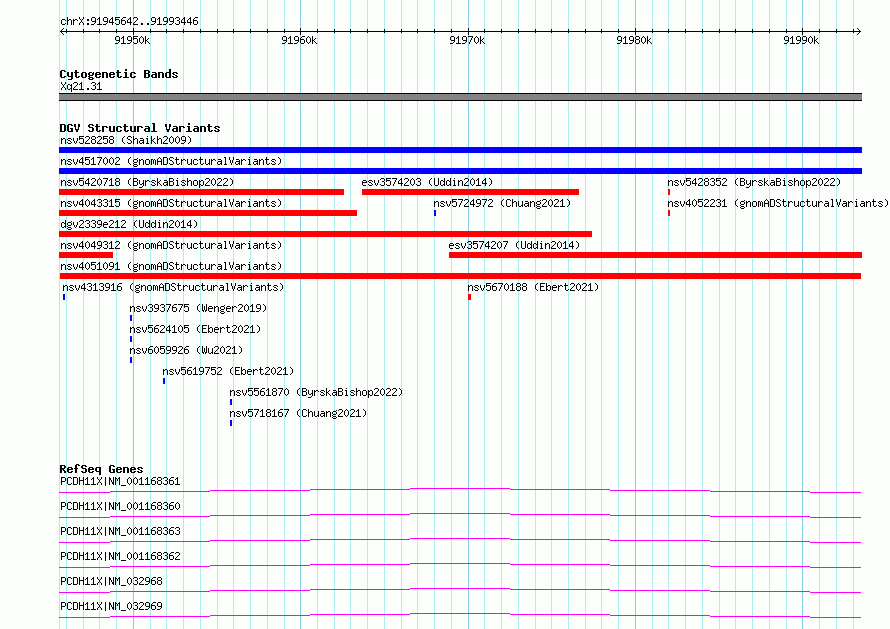Open nsv5561870 (ByrskaBishop2022) variant label
The height and width of the screenshot is (629, 890).
pyautogui.click(x=316, y=392)
